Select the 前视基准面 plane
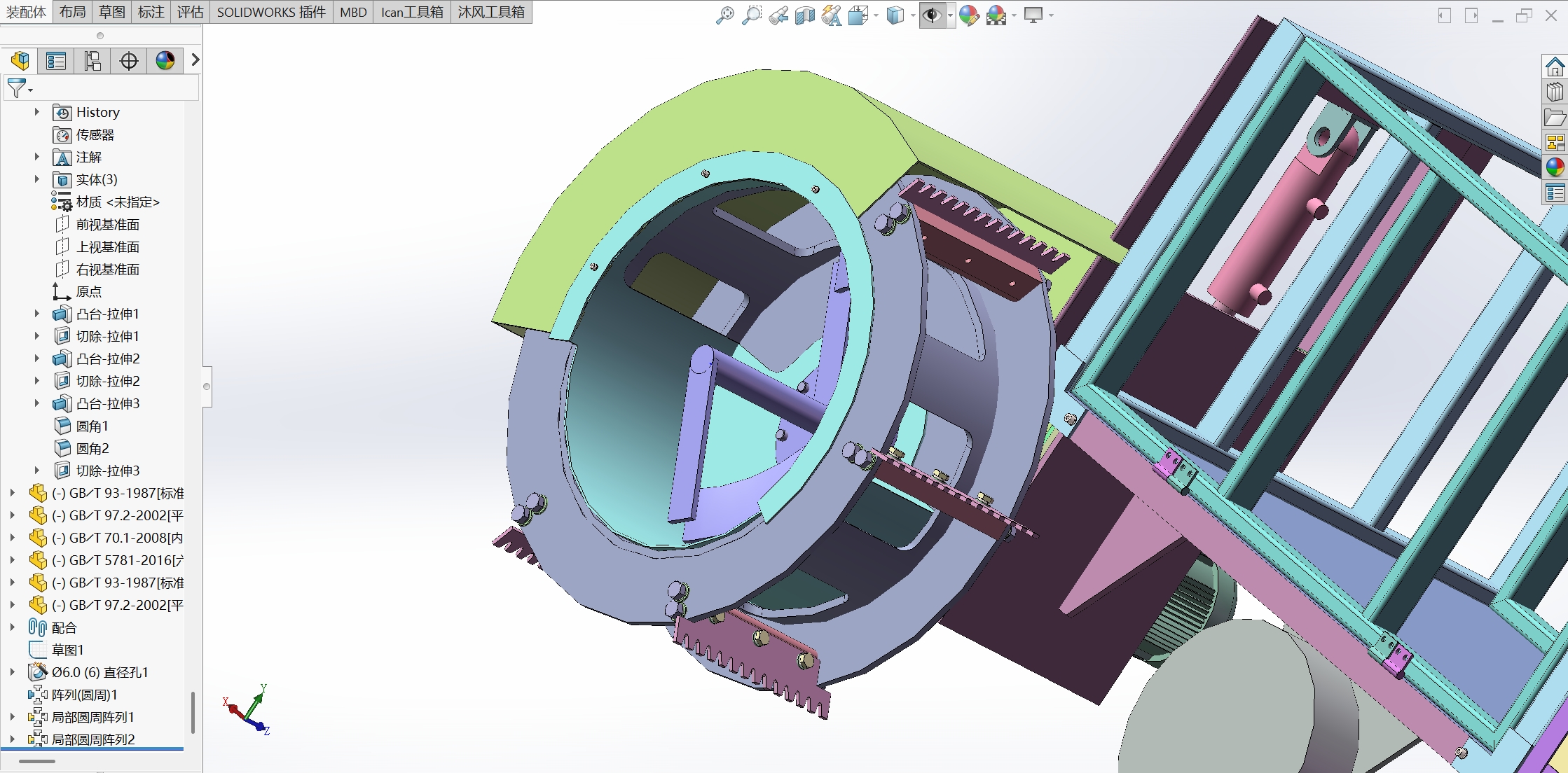This screenshot has width=1568, height=773. coord(97,224)
